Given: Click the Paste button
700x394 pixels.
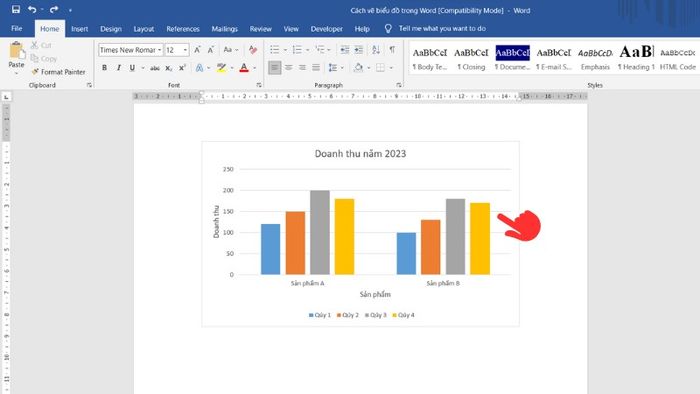Looking at the screenshot, I should 16,57.
